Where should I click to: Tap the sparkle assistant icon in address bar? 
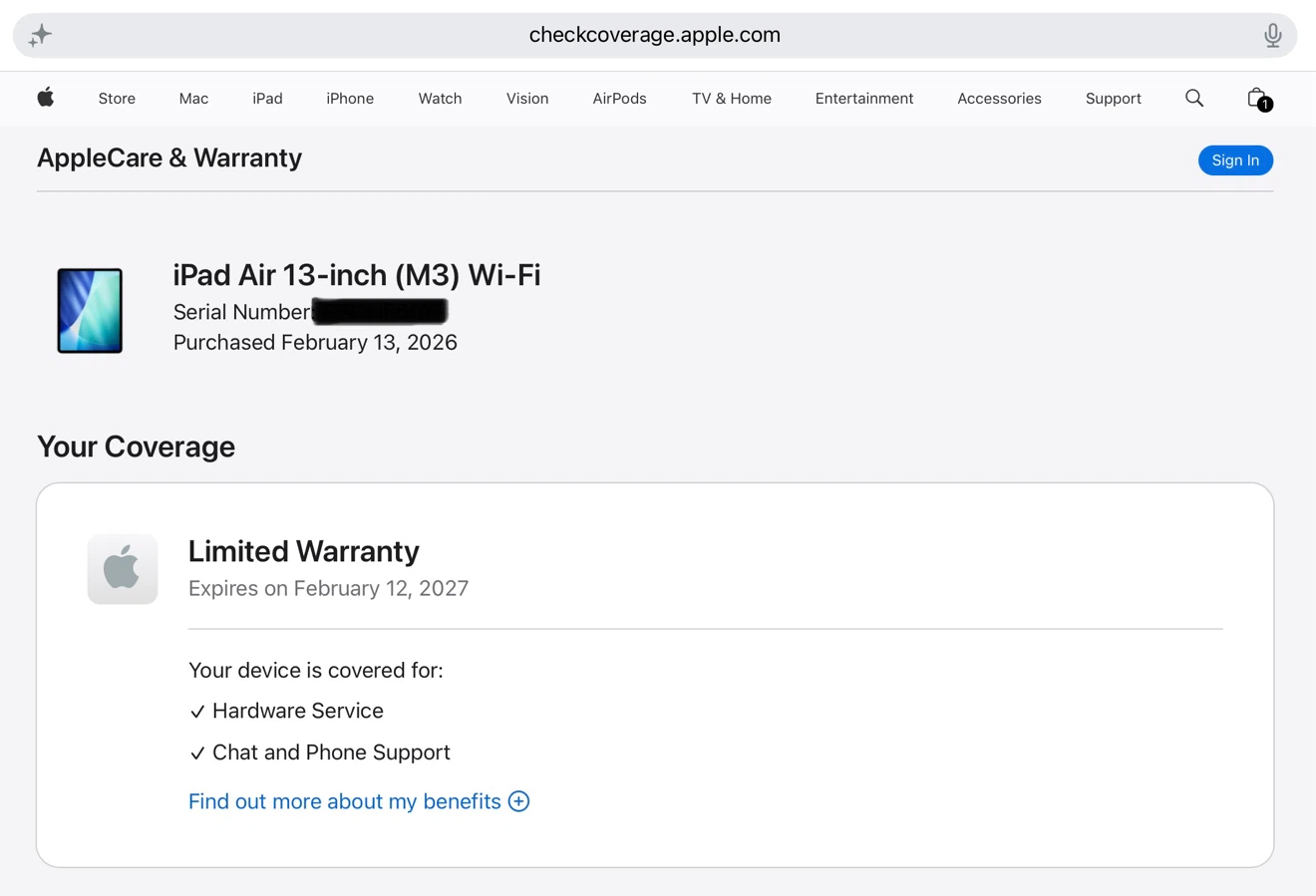click(x=40, y=35)
